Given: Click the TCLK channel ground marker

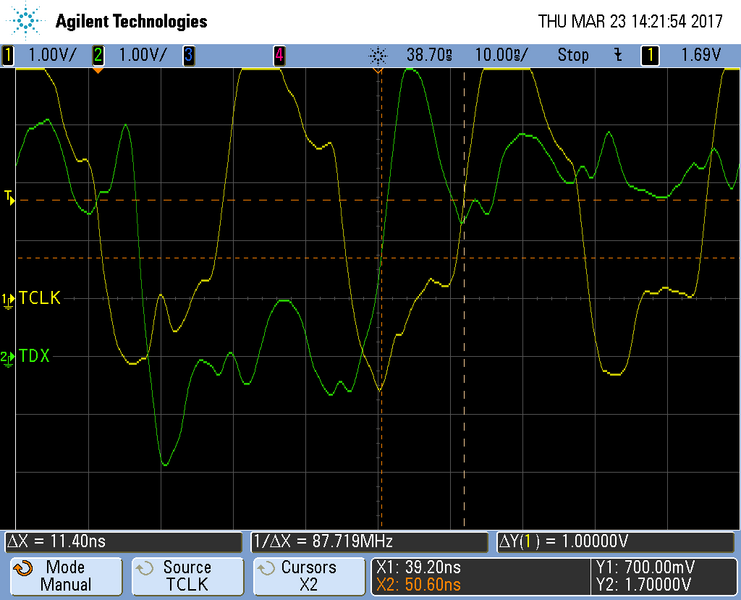Looking at the screenshot, I should (x=8, y=300).
